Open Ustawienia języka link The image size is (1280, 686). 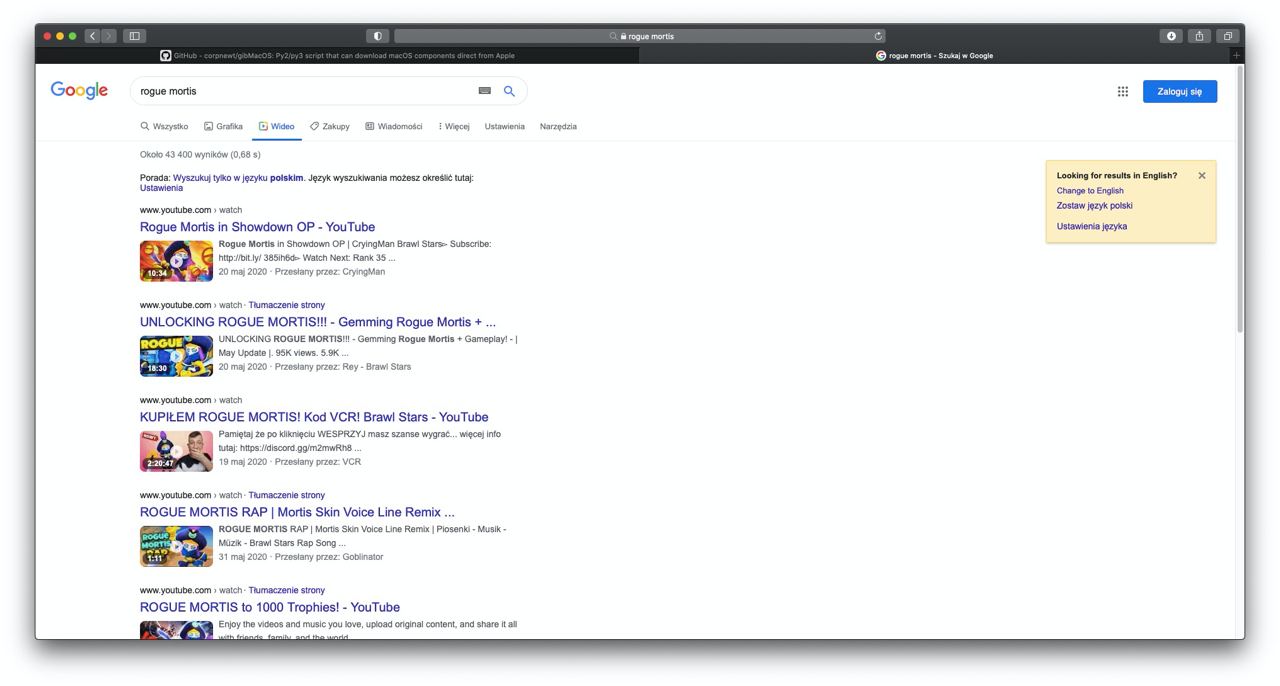click(x=1092, y=226)
